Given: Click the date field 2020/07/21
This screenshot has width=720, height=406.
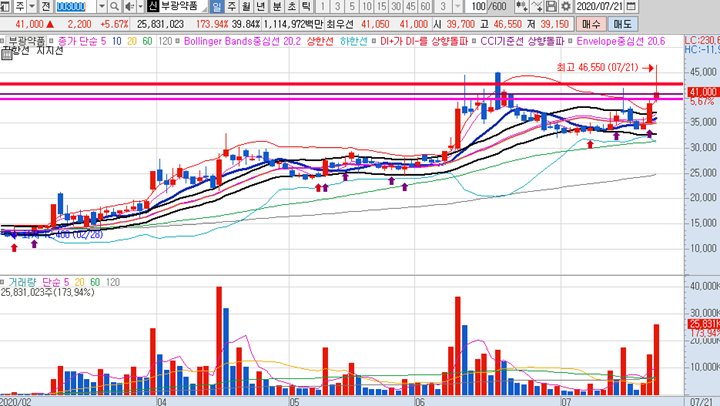Looking at the screenshot, I should tap(600, 6).
